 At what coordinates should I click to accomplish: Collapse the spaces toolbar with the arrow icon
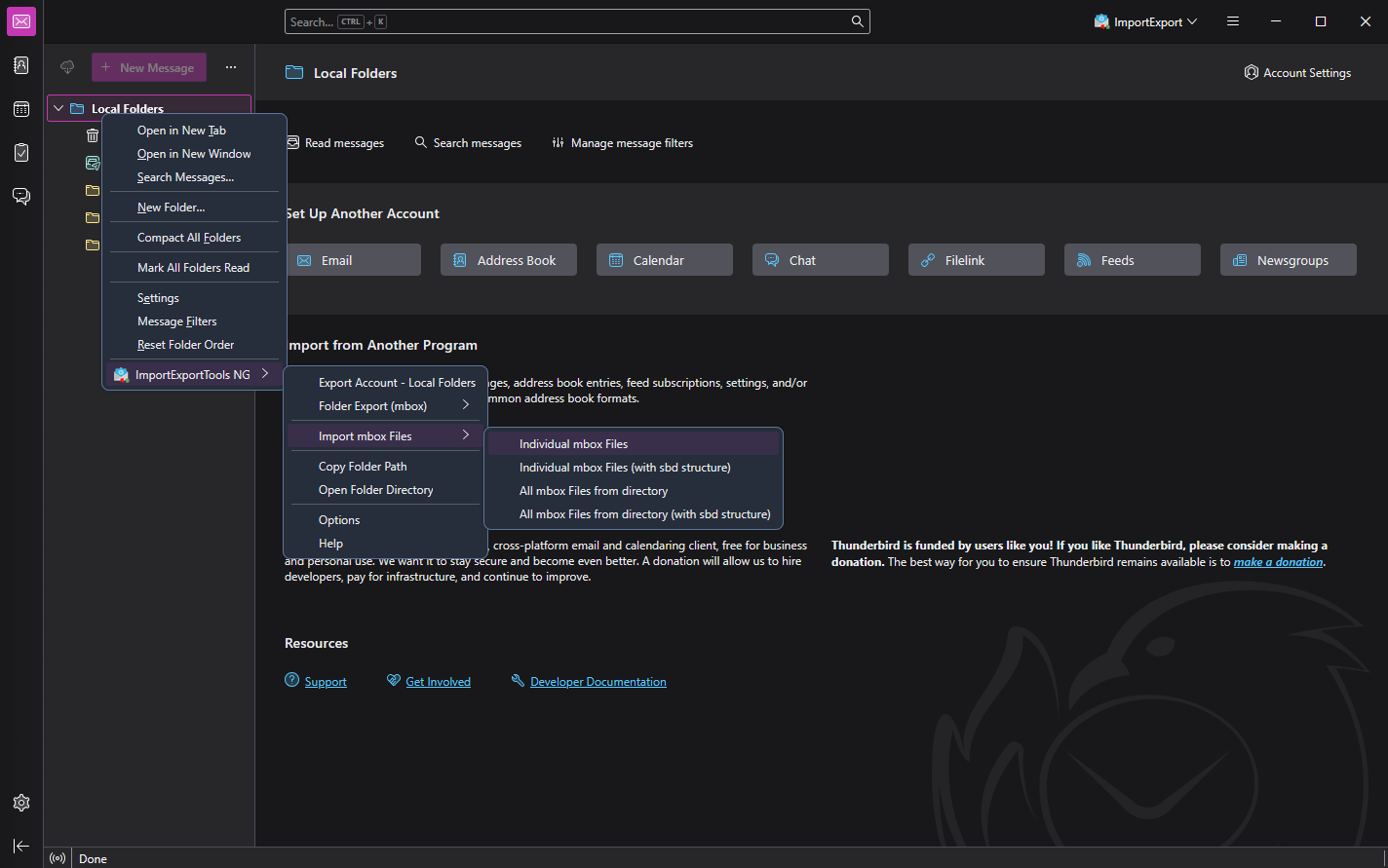21,846
